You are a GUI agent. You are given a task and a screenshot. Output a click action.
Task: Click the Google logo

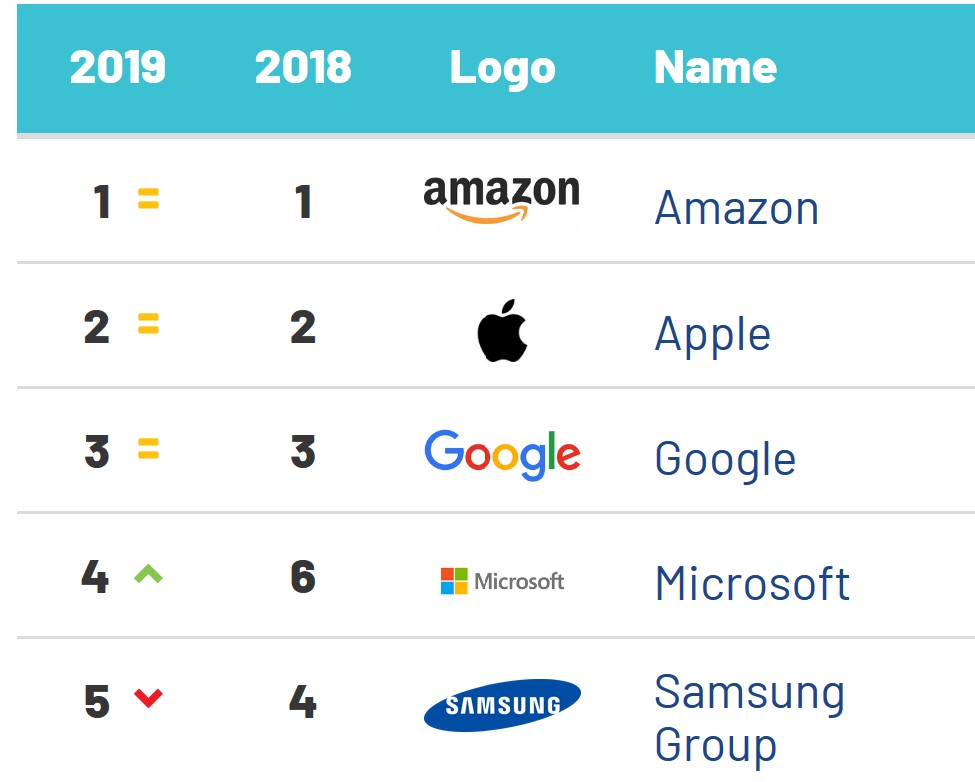point(502,455)
